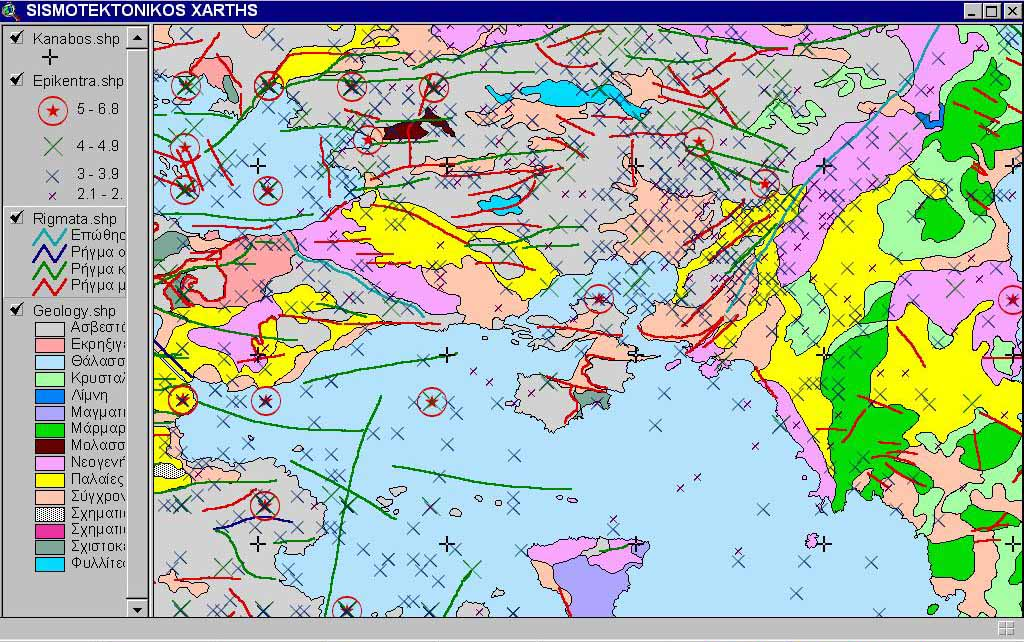Click the magnifier icon in the title bar

pyautogui.click(x=10, y=10)
